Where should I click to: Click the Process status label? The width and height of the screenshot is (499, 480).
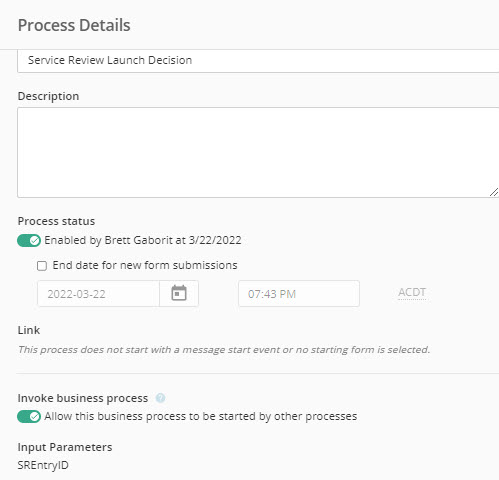point(56,221)
